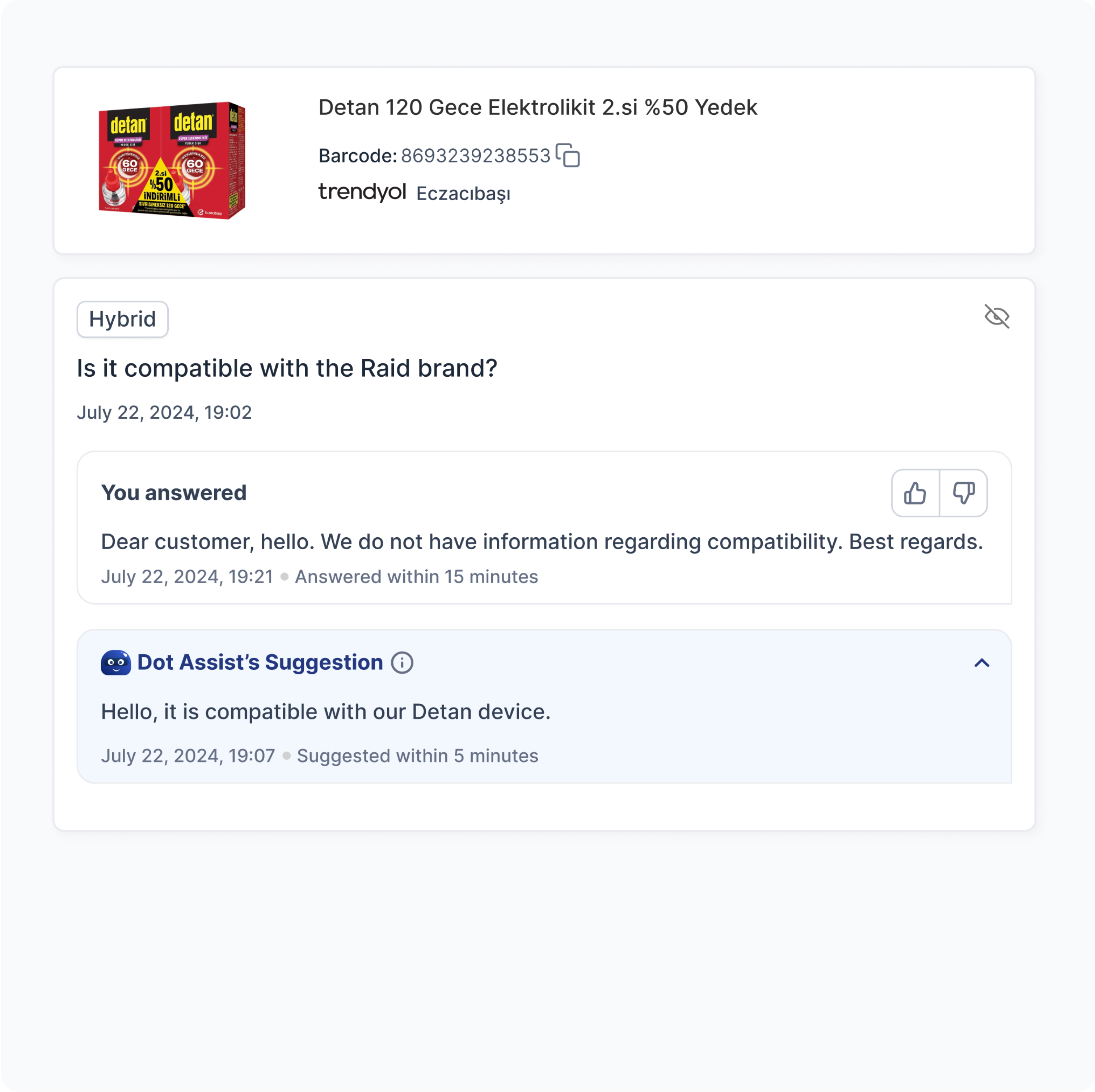Open the Eczacıbaşı brand link
The height and width of the screenshot is (1092, 1095).
coord(464,194)
